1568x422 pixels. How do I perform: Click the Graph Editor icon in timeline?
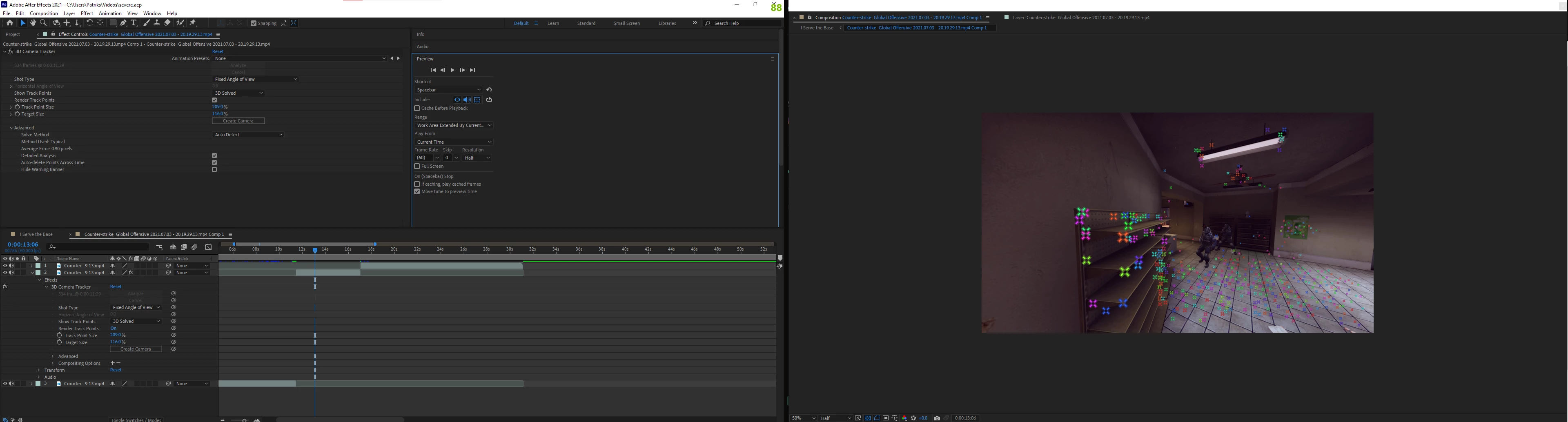pos(208,247)
